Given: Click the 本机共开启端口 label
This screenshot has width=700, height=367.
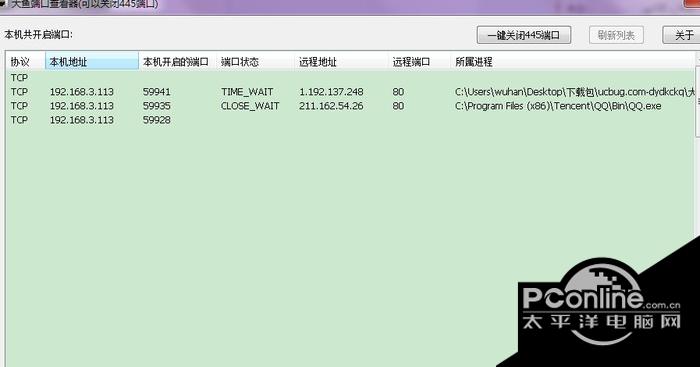Looking at the screenshot, I should tap(38, 34).
